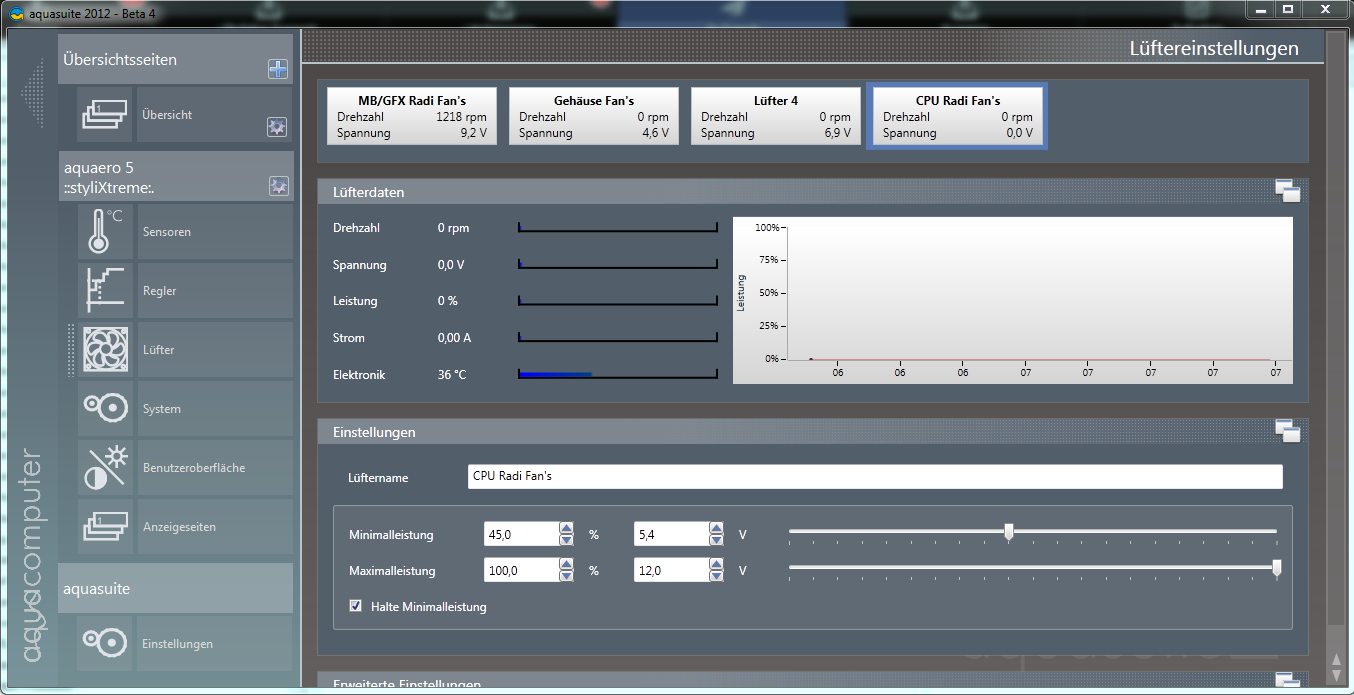Toggle Halte Minimalleistung checkbox
The width and height of the screenshot is (1354, 695).
pos(355,606)
